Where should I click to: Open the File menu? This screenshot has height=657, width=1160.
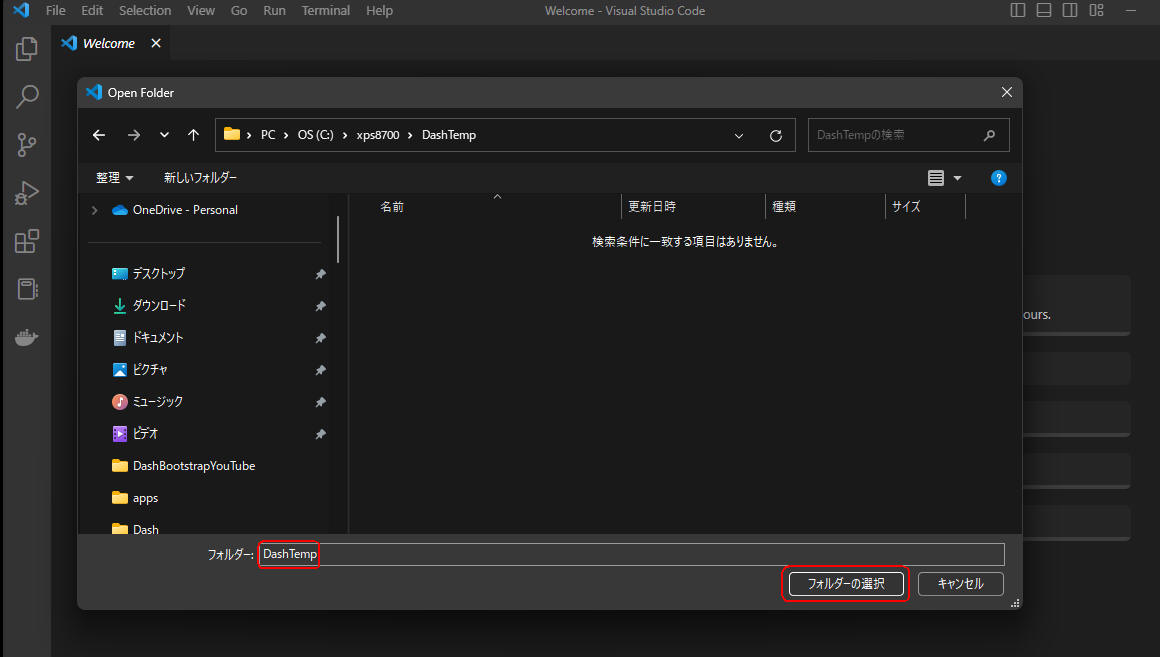[x=55, y=10]
